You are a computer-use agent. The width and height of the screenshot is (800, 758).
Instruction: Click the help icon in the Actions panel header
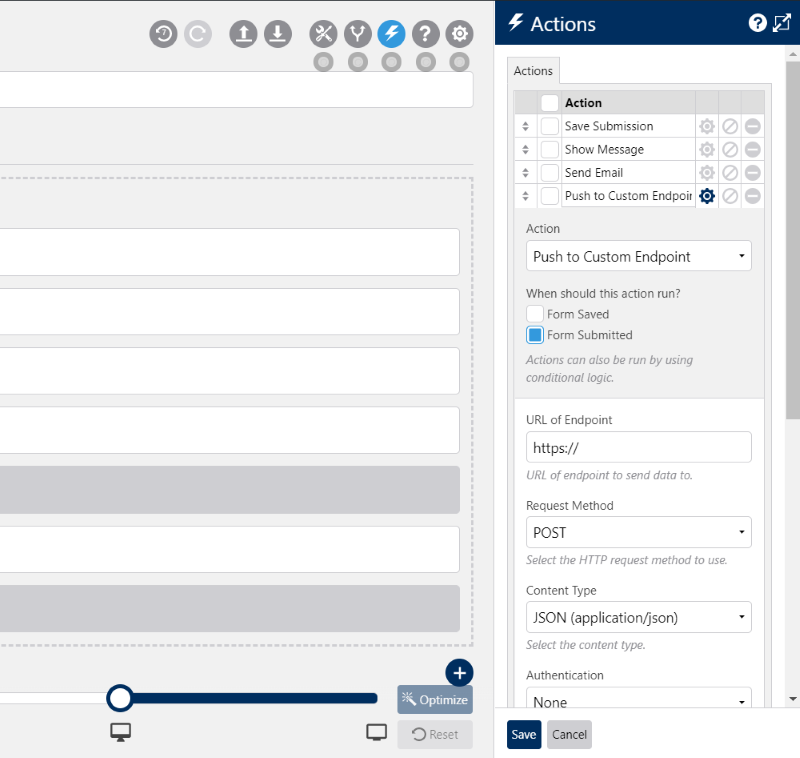pos(758,23)
